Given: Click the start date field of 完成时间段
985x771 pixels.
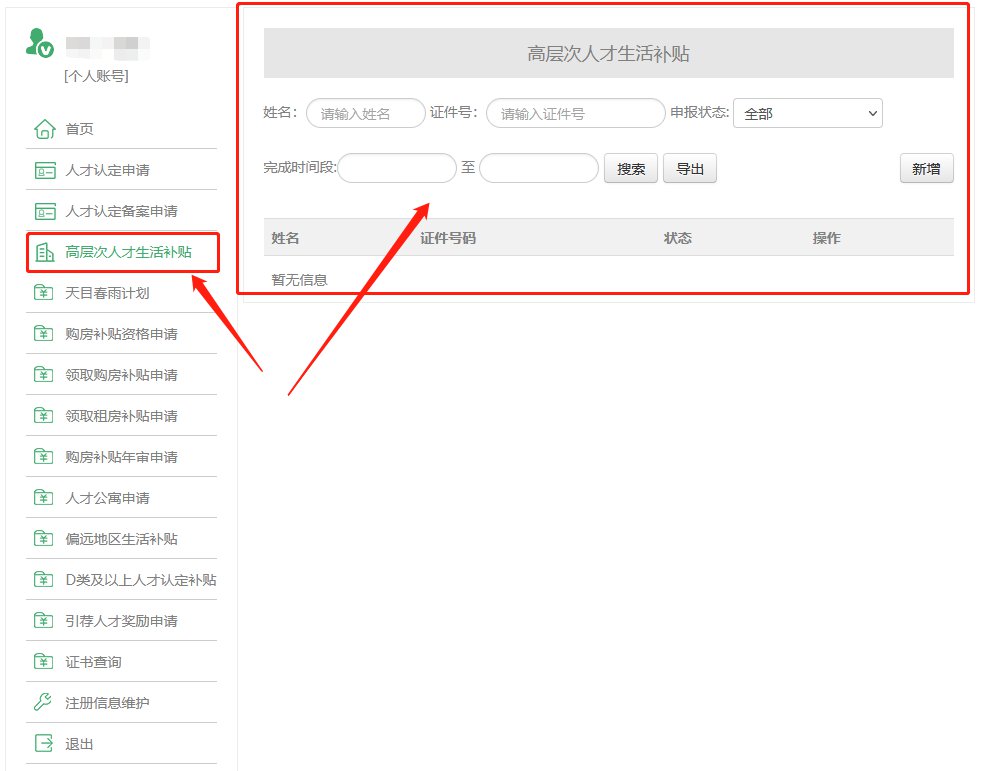Looking at the screenshot, I should pos(397,169).
